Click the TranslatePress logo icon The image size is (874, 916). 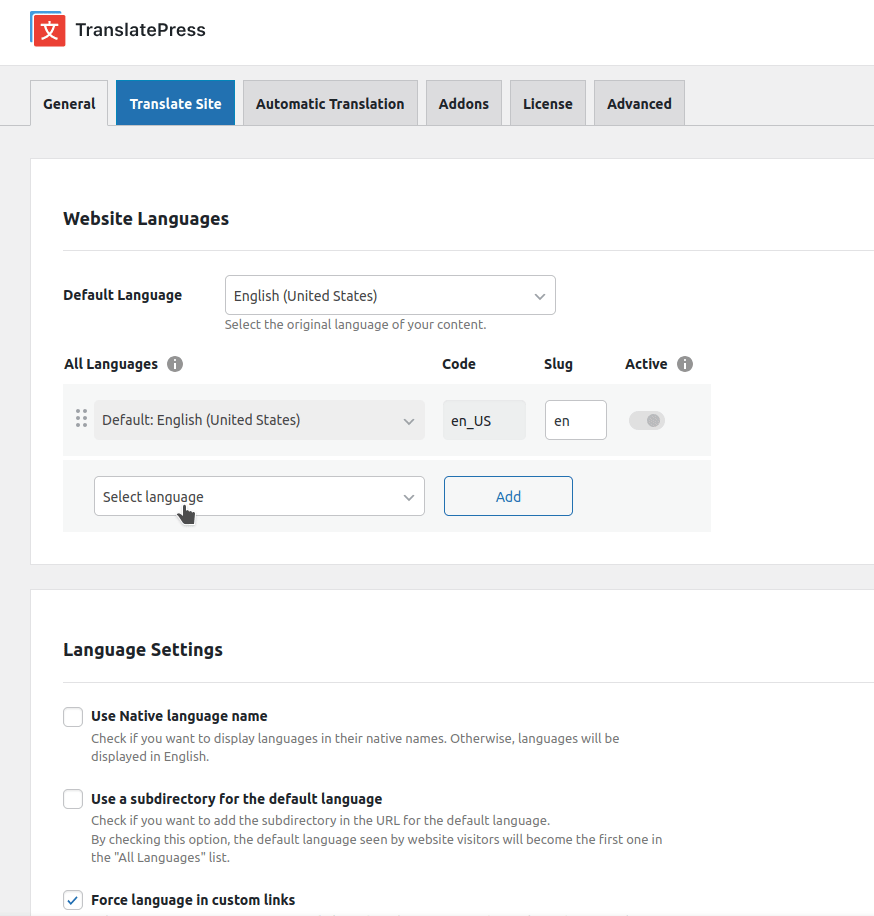click(48, 29)
